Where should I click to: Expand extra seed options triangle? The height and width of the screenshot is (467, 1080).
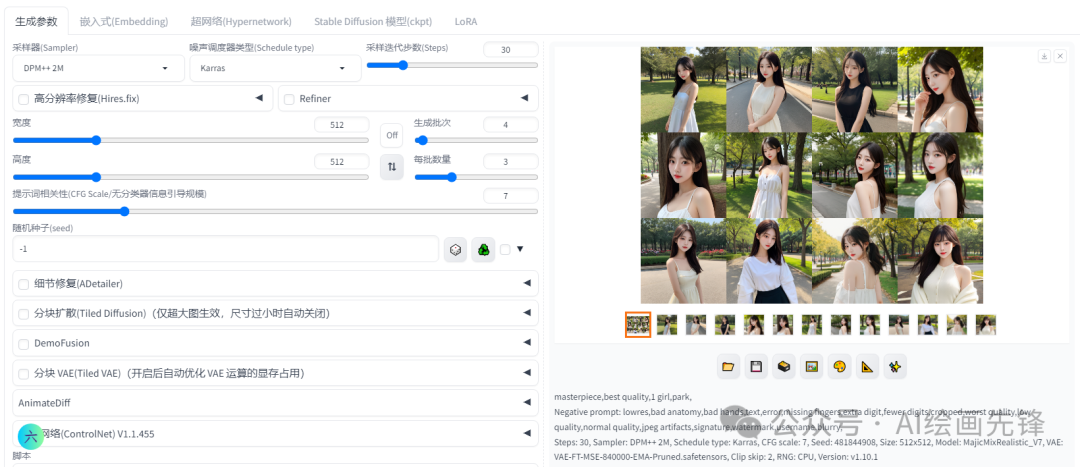520,249
